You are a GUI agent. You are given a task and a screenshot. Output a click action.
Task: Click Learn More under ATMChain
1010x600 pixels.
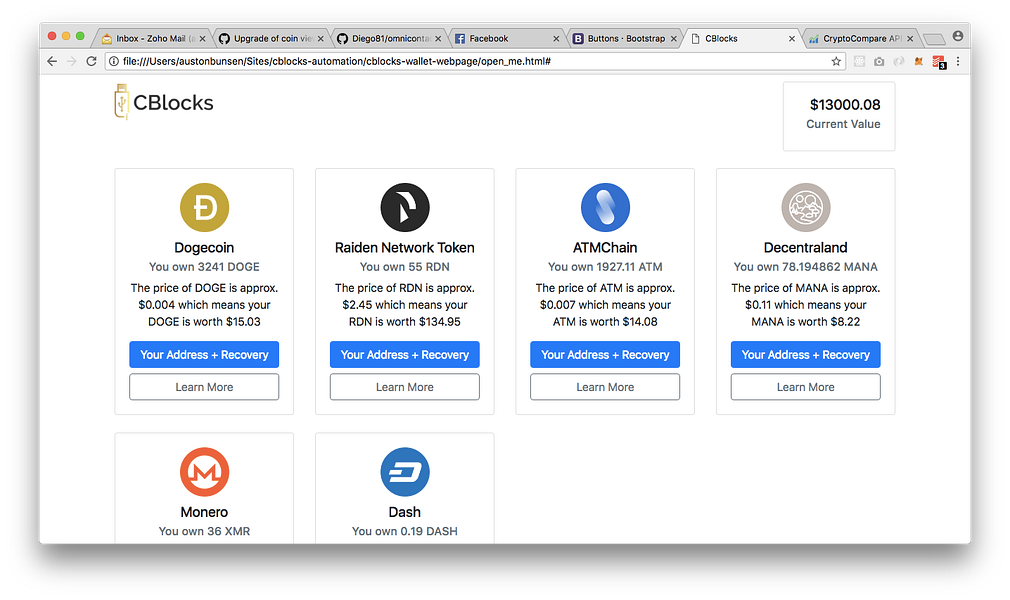click(605, 387)
